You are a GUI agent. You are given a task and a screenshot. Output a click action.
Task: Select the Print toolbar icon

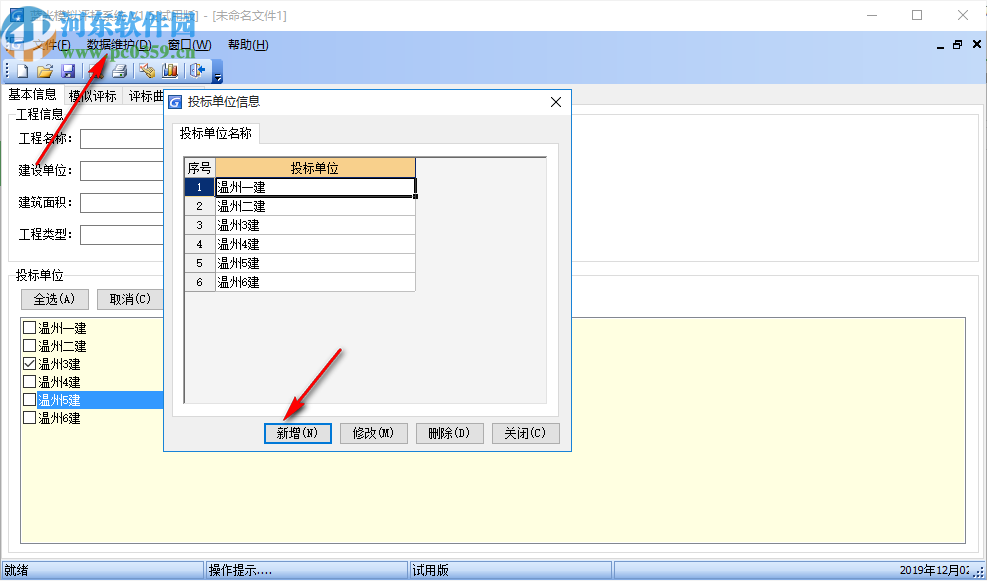coord(120,71)
